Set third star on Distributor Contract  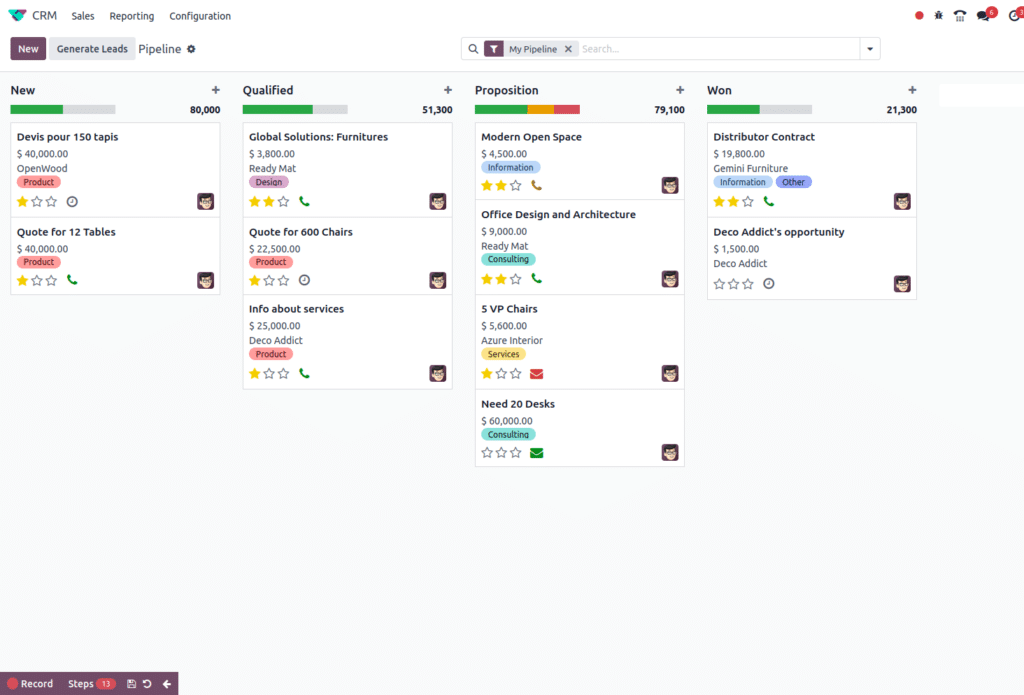[748, 201]
